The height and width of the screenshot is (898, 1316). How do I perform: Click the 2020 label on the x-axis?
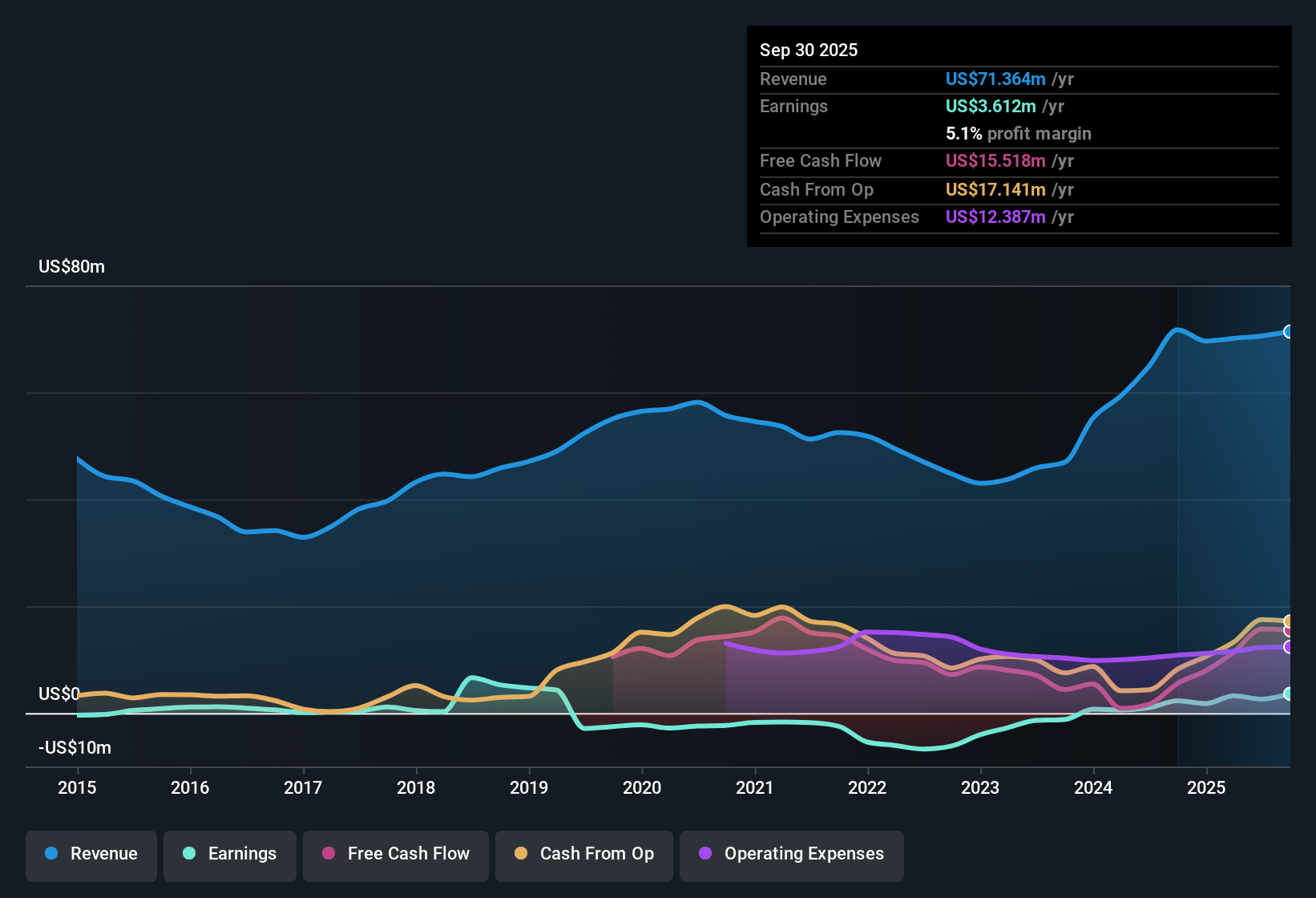[641, 788]
